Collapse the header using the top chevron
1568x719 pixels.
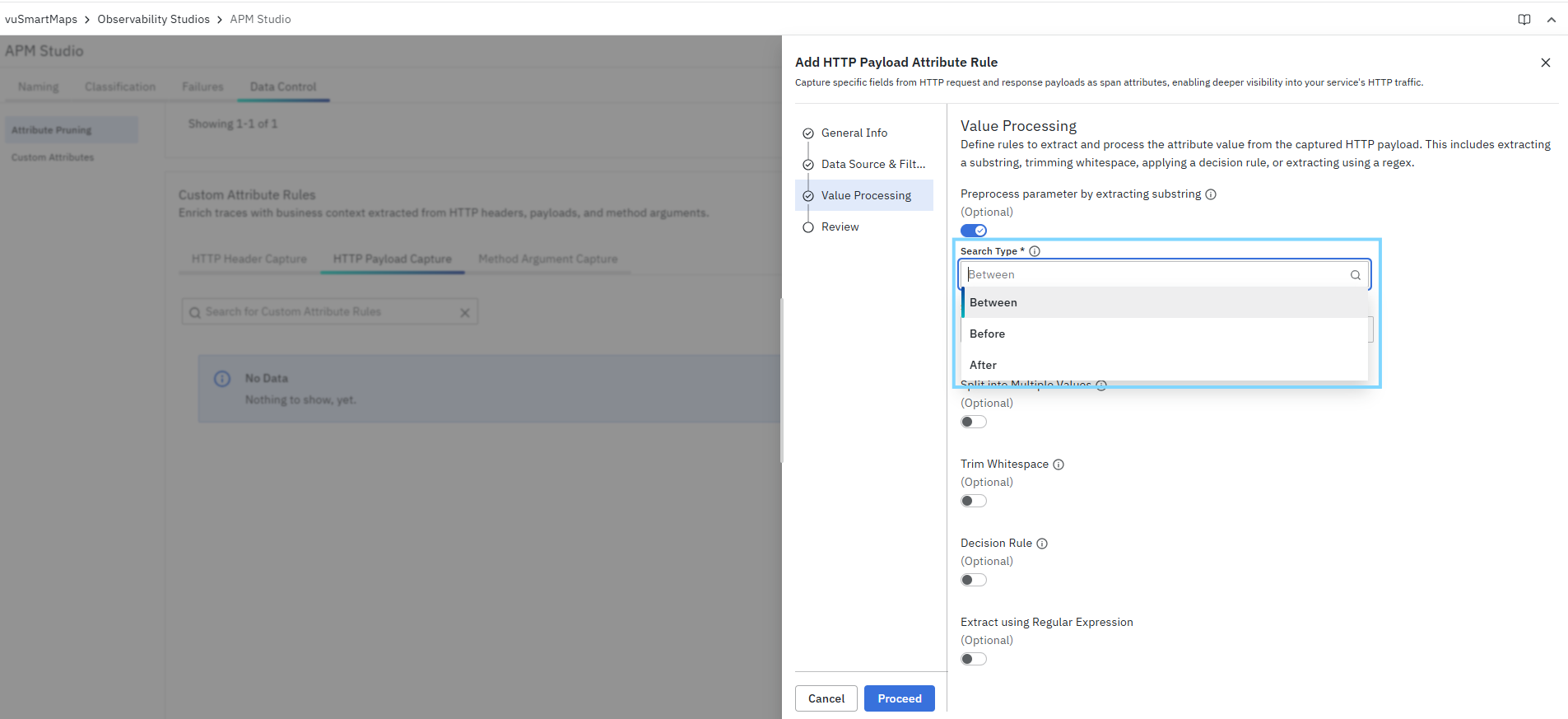pyautogui.click(x=1552, y=20)
